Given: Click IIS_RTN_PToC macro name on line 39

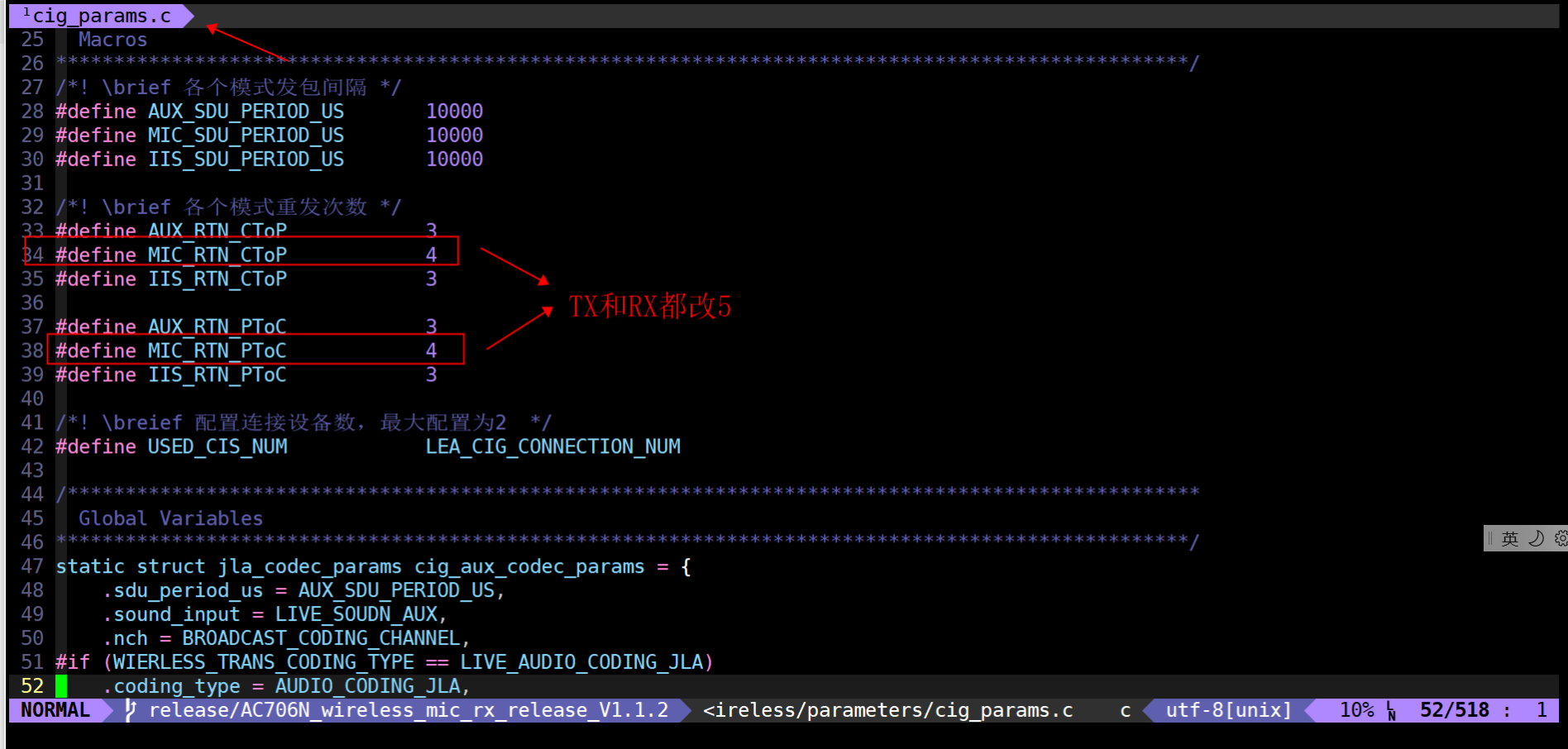Looking at the screenshot, I should pyautogui.click(x=218, y=374).
